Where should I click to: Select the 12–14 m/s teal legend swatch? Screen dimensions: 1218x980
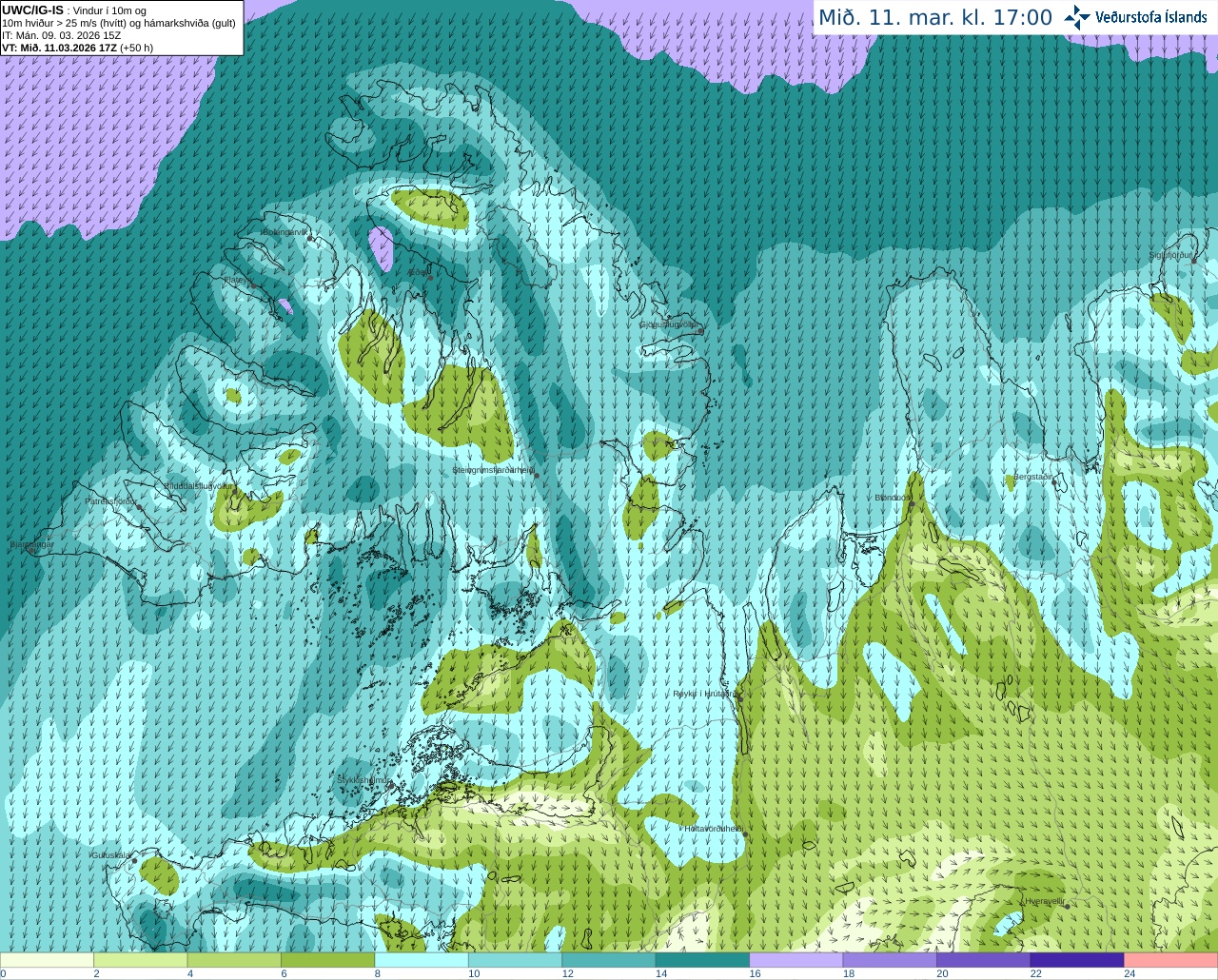point(609,960)
